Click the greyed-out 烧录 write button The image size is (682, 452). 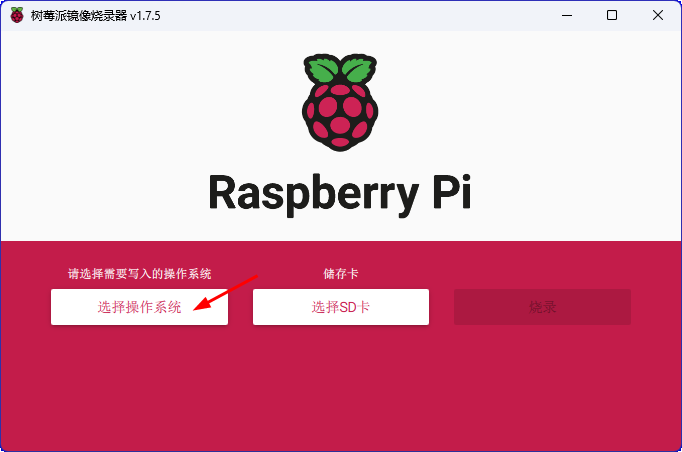pyautogui.click(x=542, y=307)
